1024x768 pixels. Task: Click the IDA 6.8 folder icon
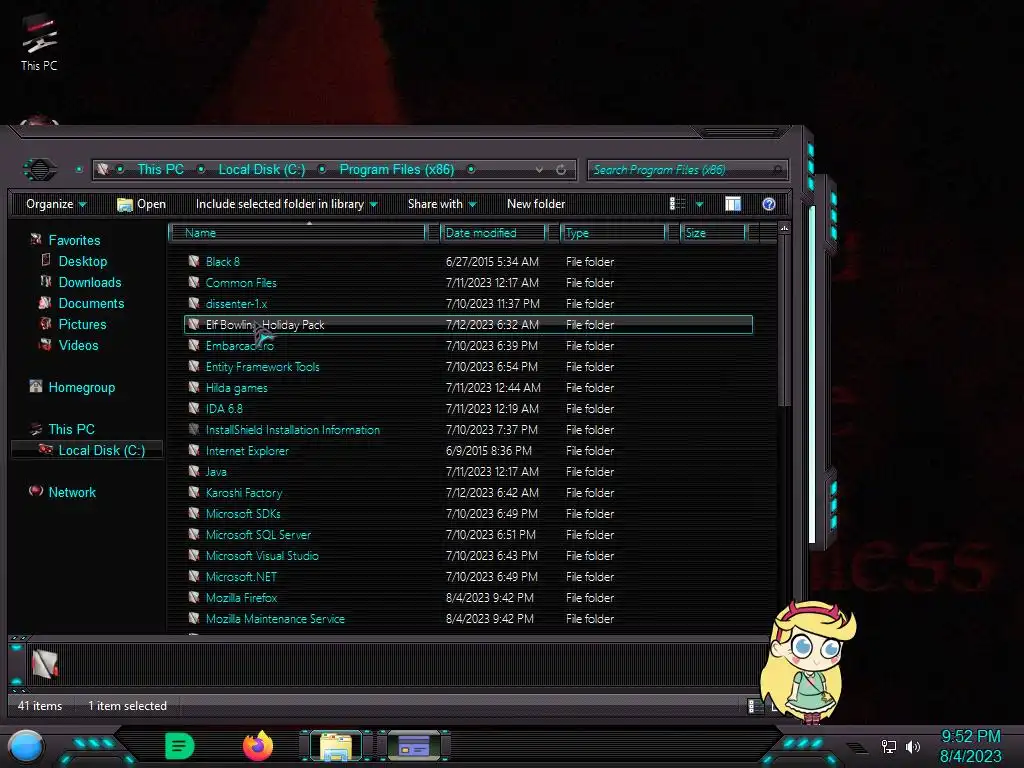(194, 408)
